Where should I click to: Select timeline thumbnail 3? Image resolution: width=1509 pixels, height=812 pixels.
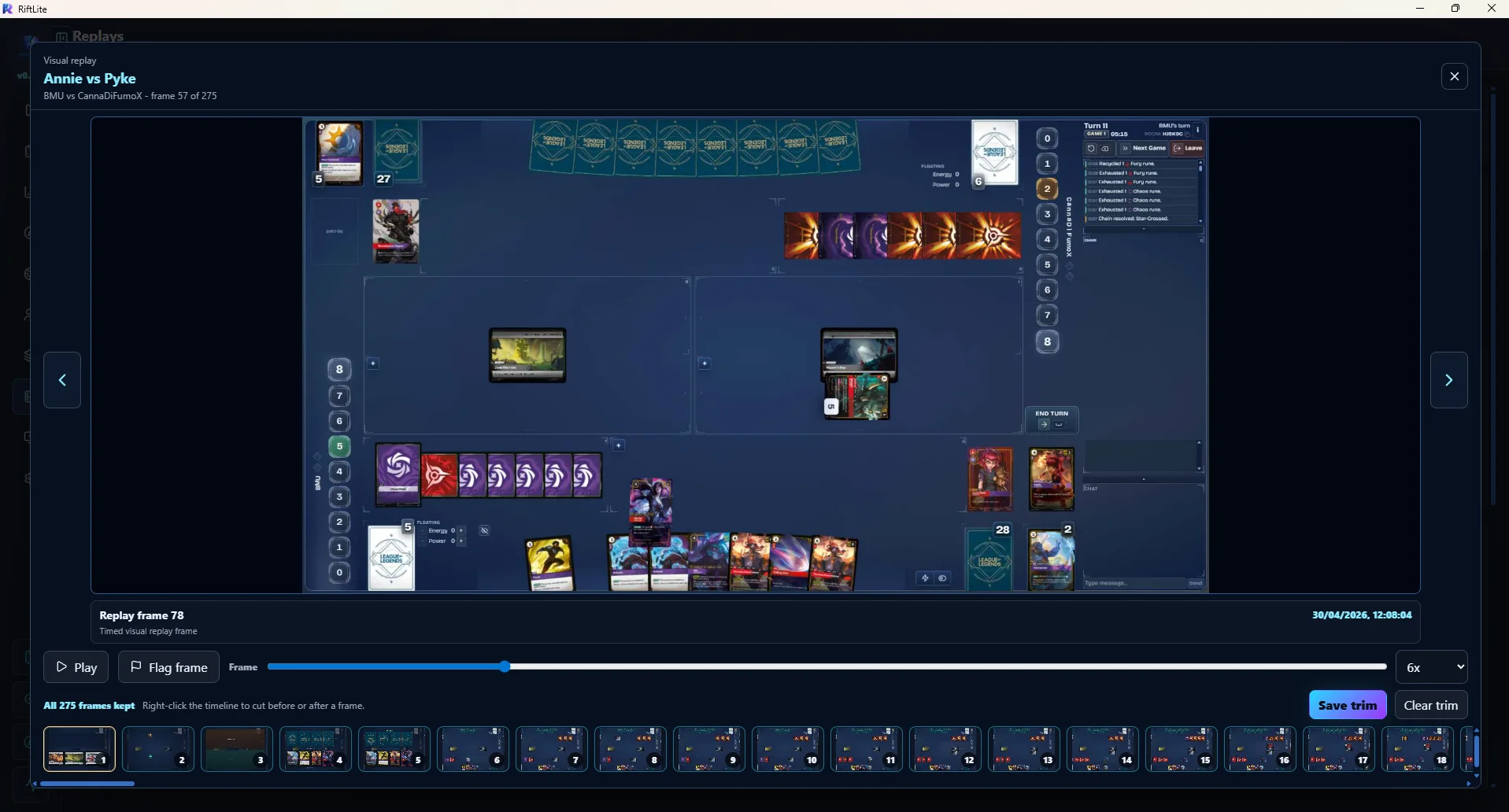point(237,749)
